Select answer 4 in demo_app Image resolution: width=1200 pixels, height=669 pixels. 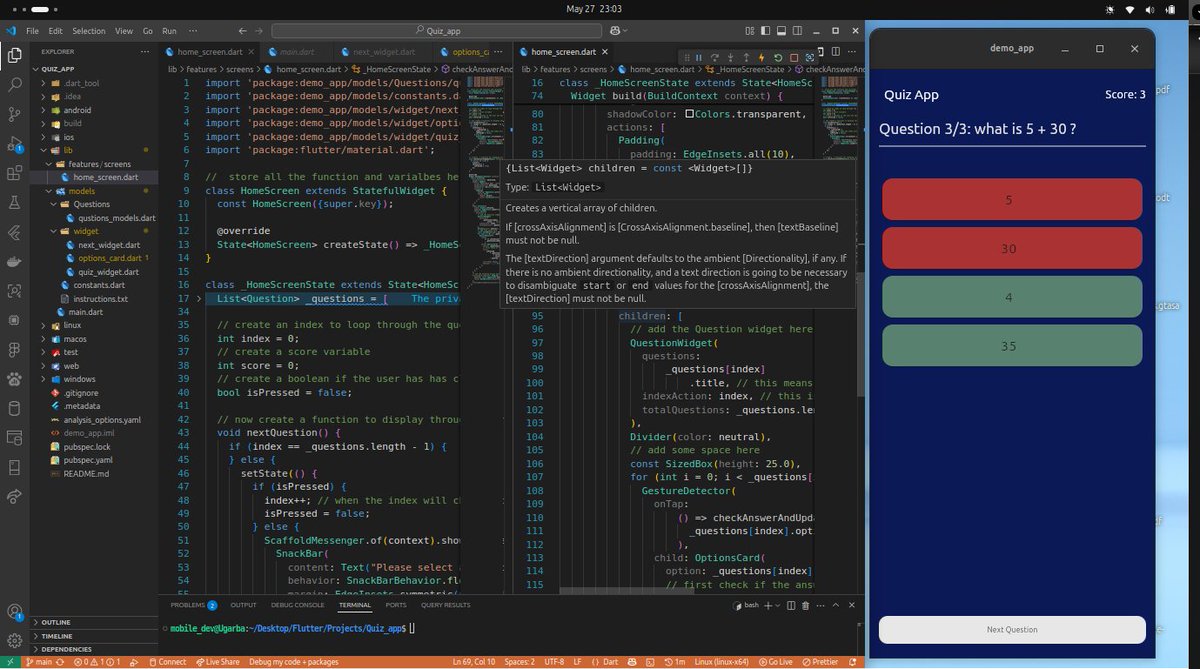coord(1012,297)
